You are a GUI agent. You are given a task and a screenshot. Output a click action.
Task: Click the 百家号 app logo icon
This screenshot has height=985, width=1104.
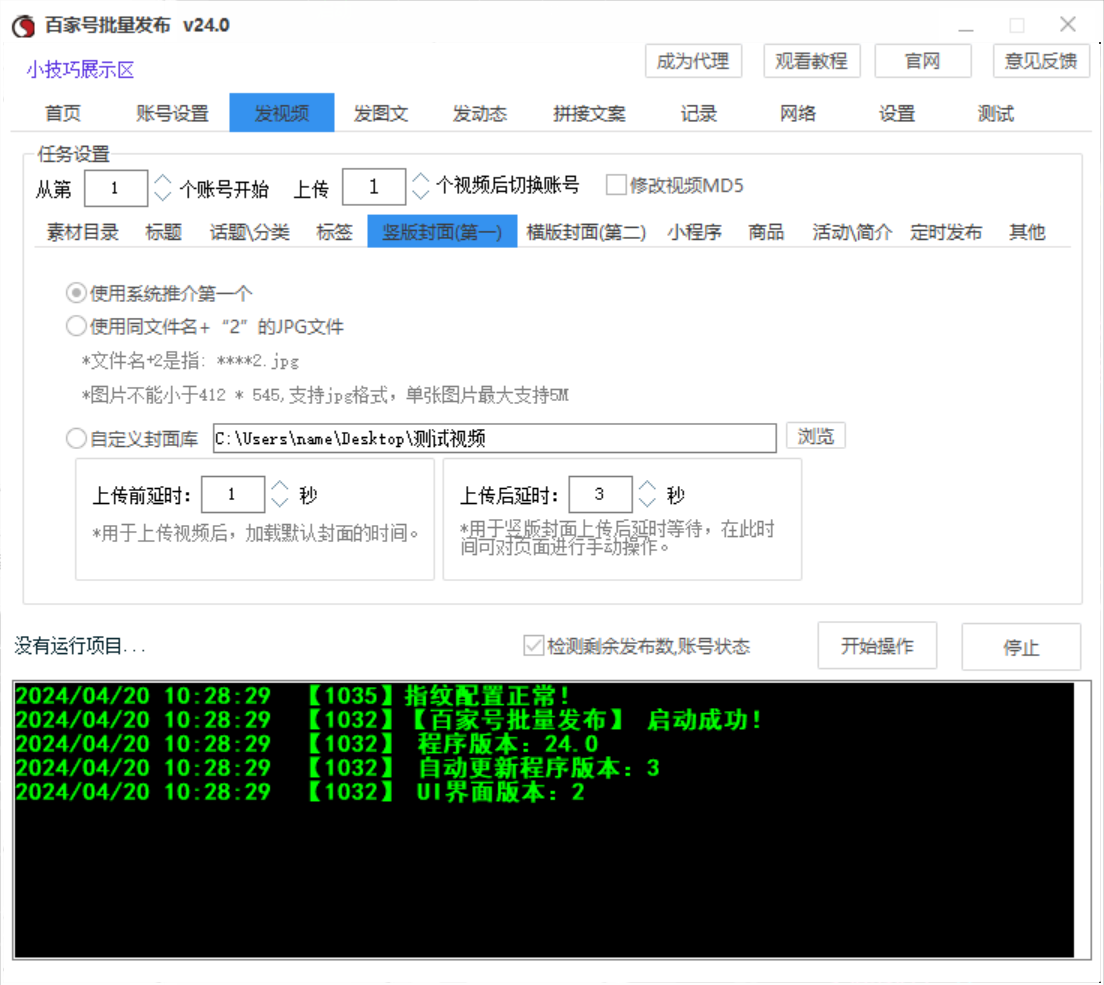[x=23, y=26]
